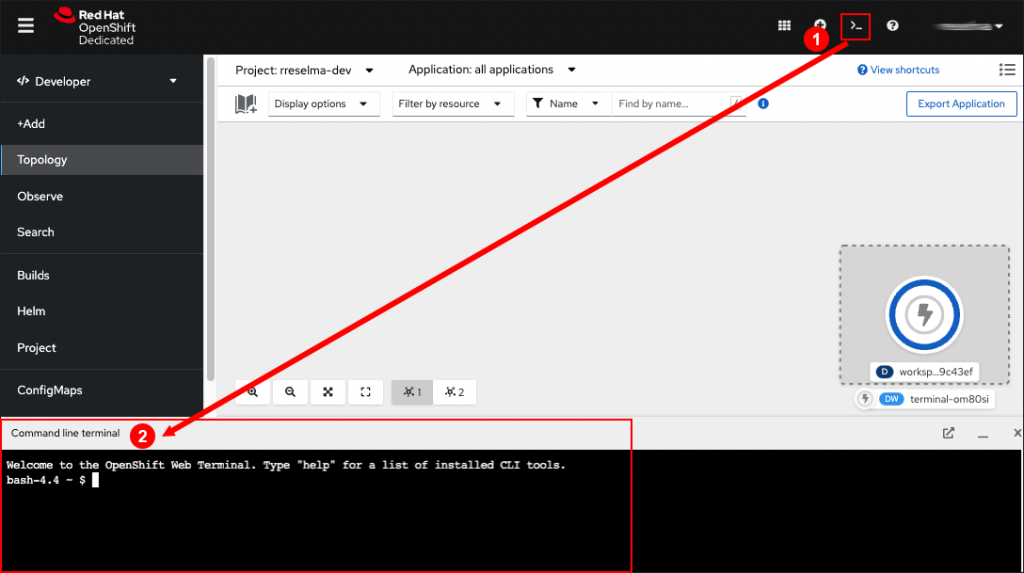
Task: Go to Builds in the sidebar
Action: (33, 275)
